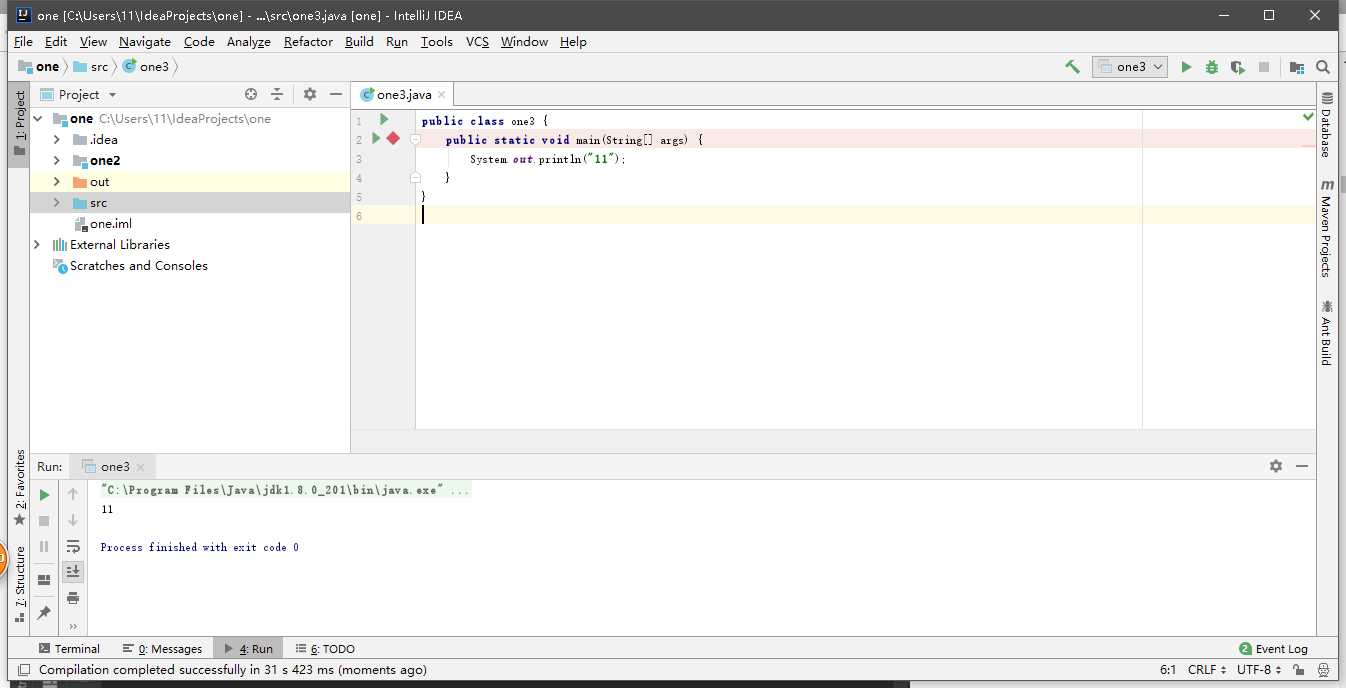Expand External Libraries node
Screen dimensions: 1346x688
[38, 244]
